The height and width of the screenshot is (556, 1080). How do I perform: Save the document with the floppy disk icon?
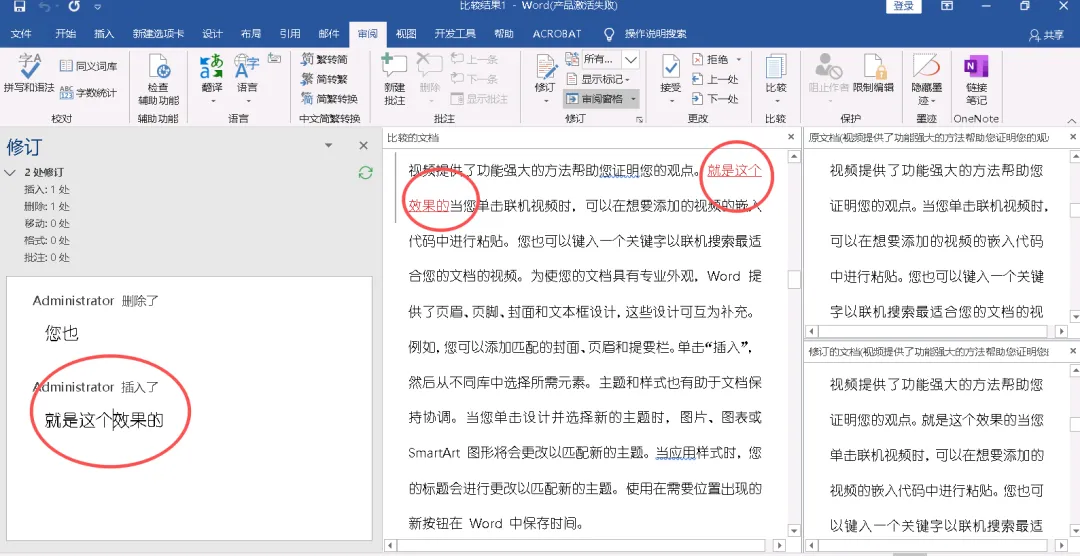[x=19, y=6]
